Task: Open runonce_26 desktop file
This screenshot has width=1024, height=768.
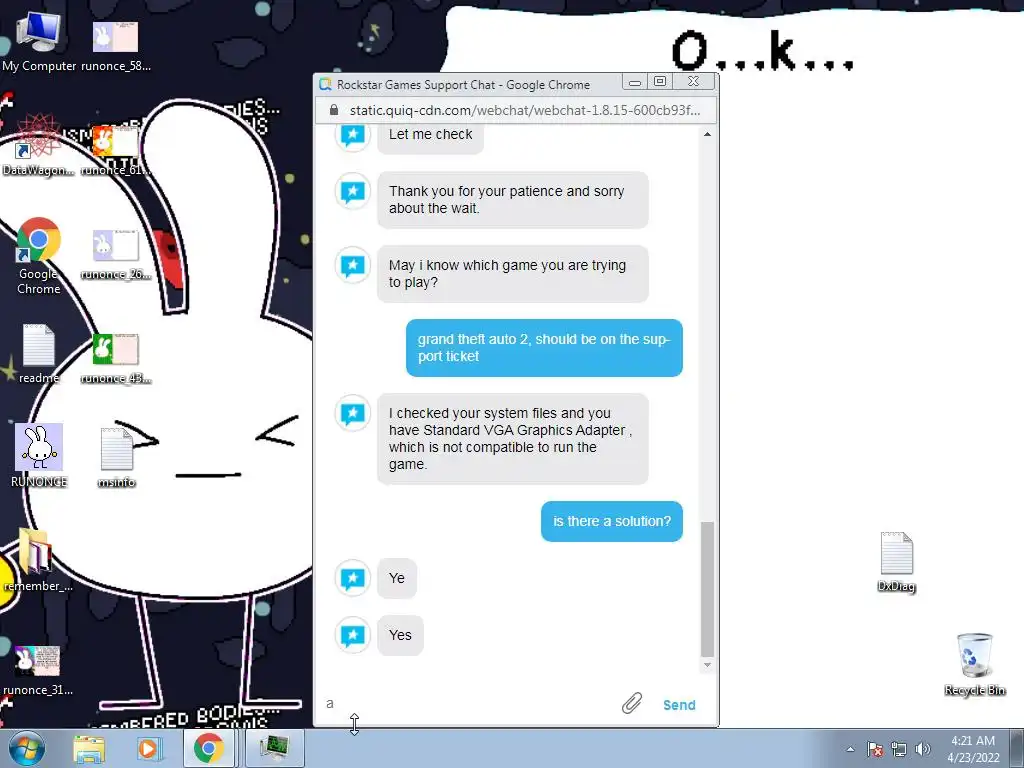Action: (116, 253)
